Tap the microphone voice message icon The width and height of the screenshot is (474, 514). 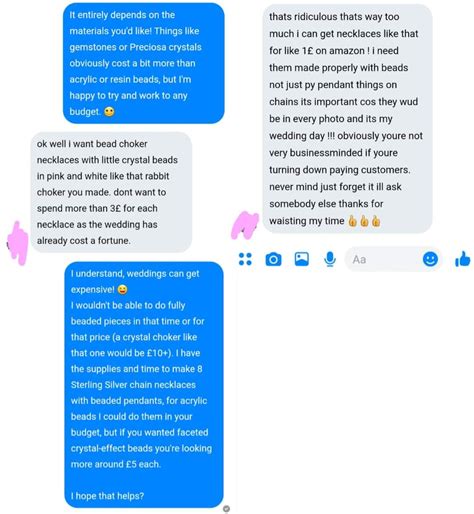point(330,259)
